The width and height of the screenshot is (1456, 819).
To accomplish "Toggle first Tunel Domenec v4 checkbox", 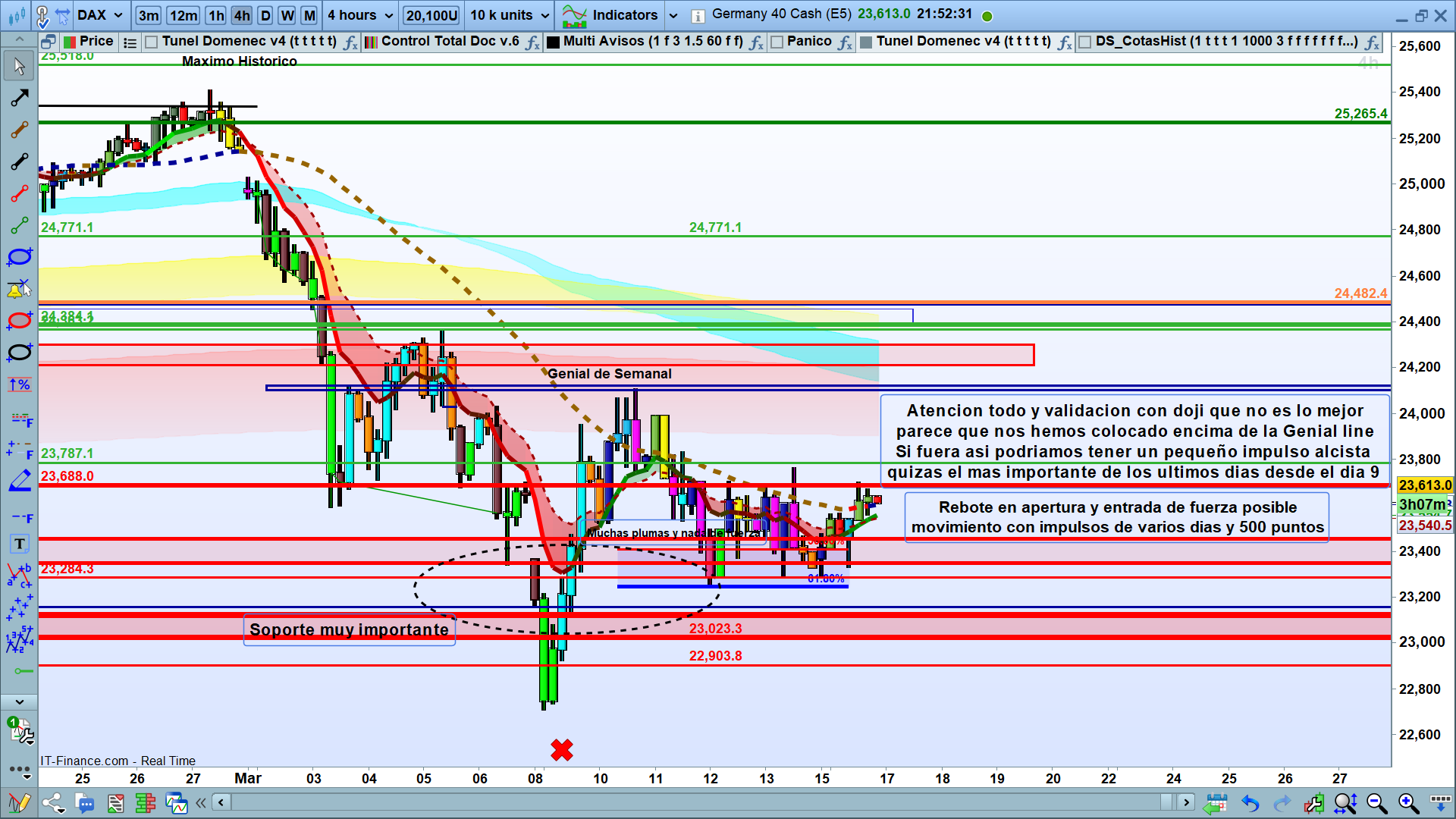I will click(151, 42).
